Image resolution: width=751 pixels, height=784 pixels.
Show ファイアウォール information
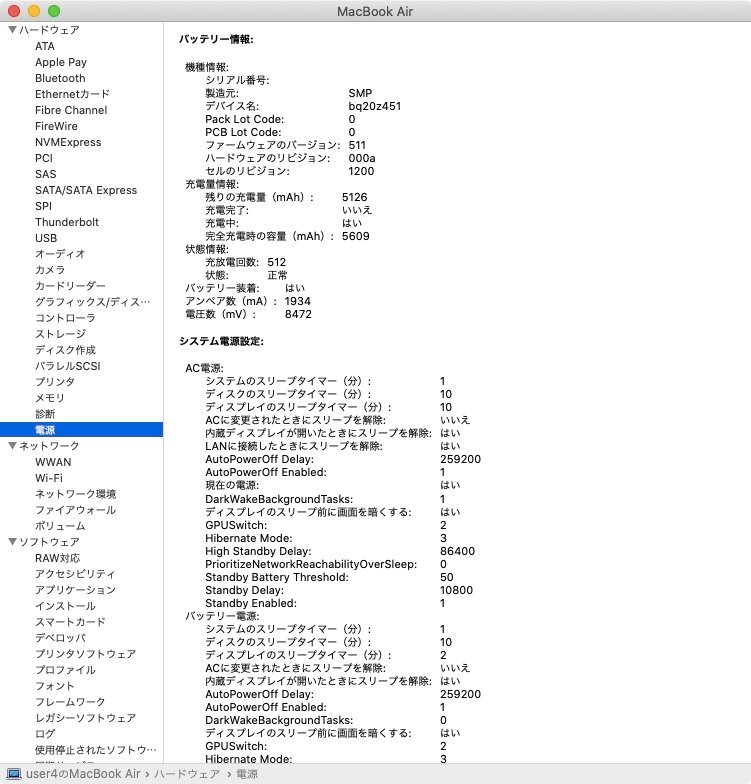pyautogui.click(x=75, y=510)
